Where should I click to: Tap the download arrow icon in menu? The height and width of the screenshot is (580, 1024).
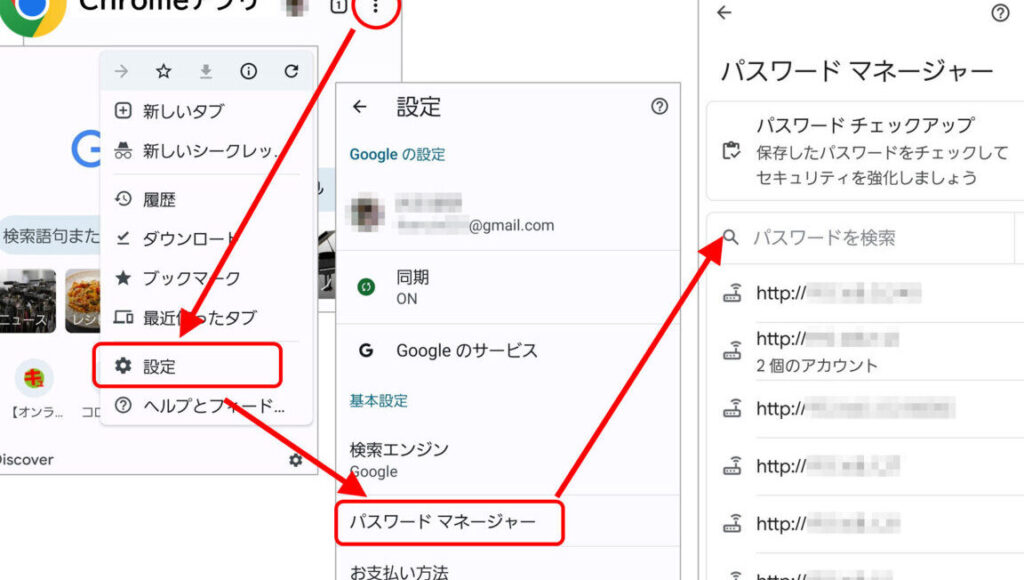click(206, 71)
